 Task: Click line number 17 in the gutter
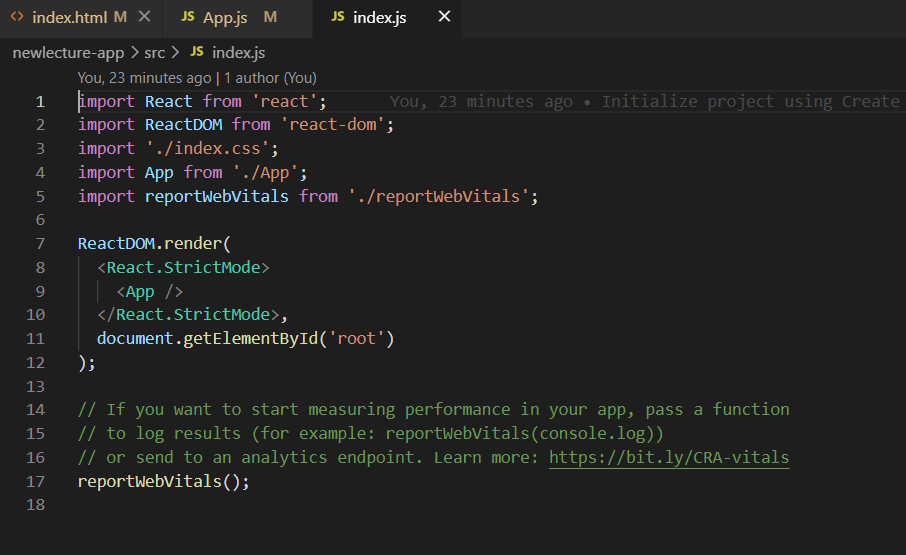(x=35, y=482)
